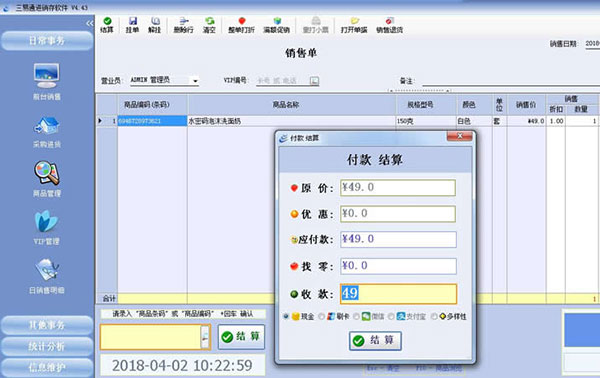Click the product name cell 水密码泡沫洗面奶
Viewport: 600px width, 378px height.
click(291, 121)
